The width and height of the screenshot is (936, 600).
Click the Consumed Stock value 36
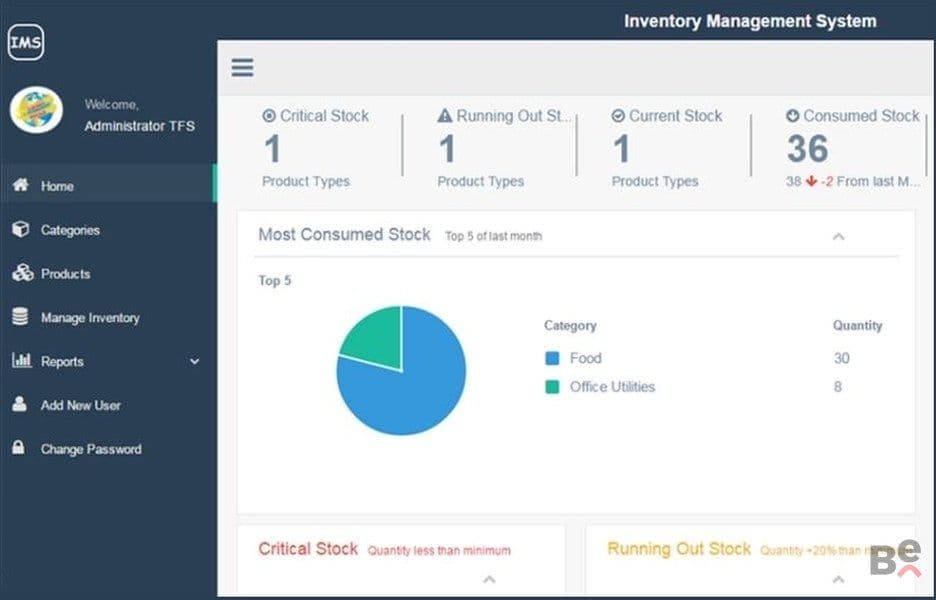pyautogui.click(x=808, y=149)
